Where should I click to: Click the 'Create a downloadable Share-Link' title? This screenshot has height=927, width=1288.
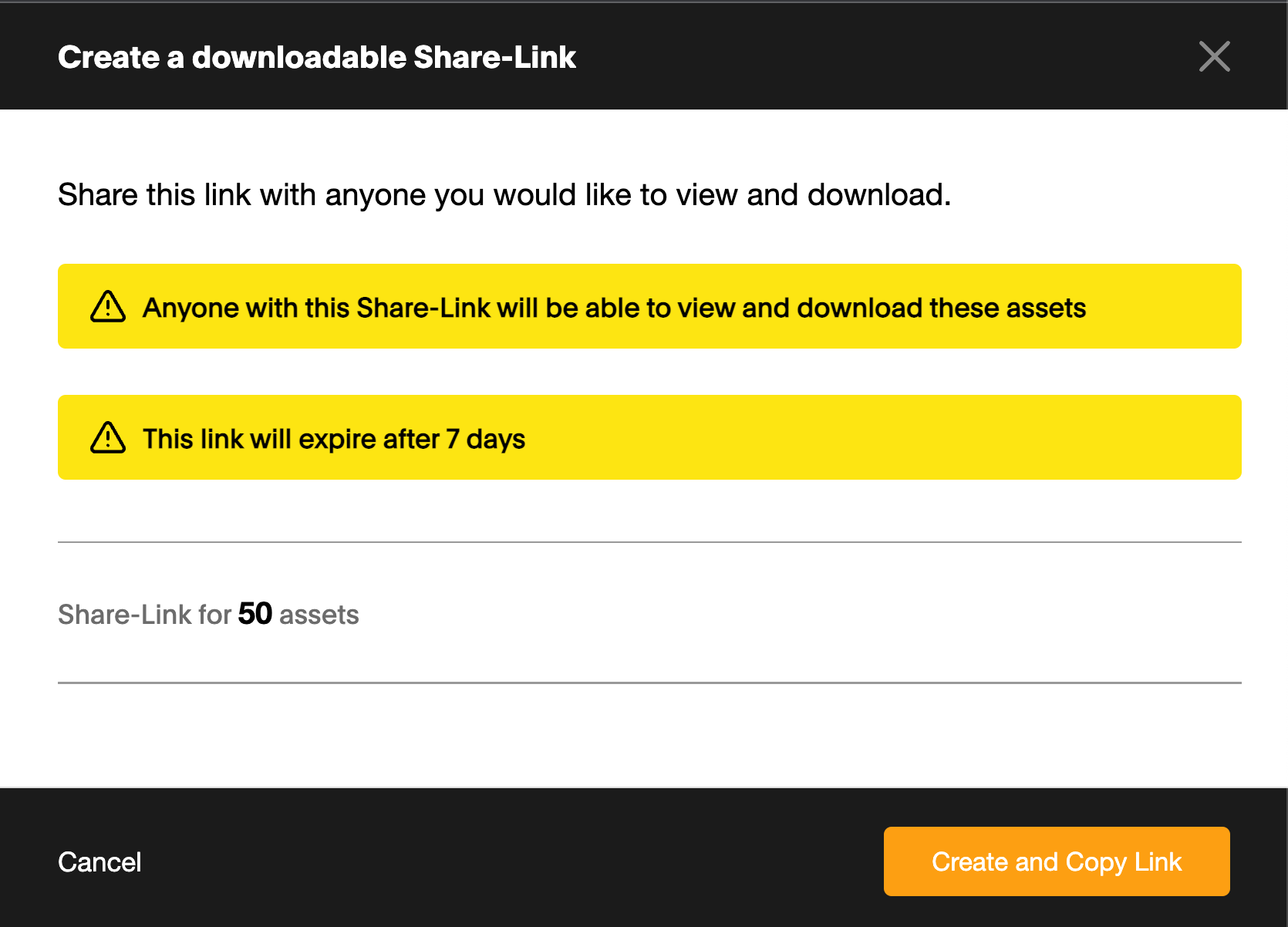pyautogui.click(x=317, y=57)
